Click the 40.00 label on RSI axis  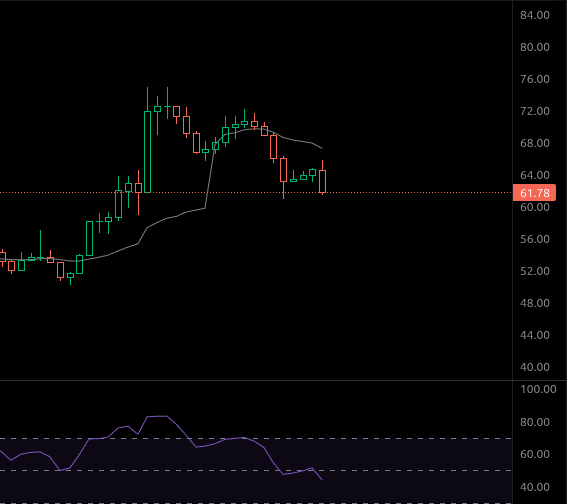tap(535, 487)
